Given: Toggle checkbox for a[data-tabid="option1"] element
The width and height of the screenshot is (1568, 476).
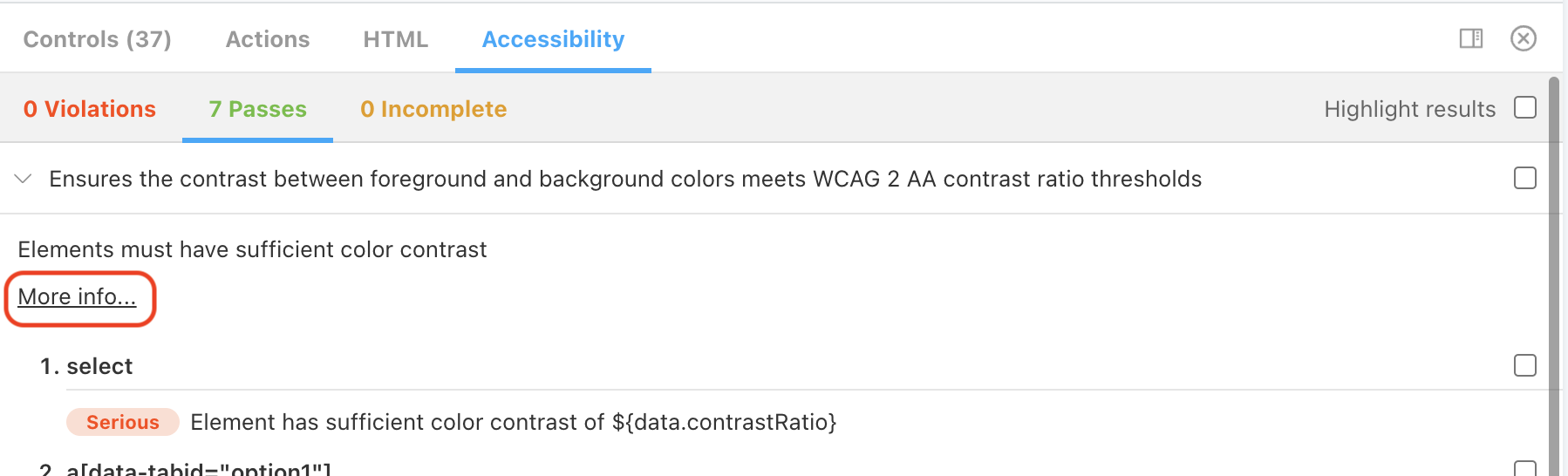Looking at the screenshot, I should 1525,469.
